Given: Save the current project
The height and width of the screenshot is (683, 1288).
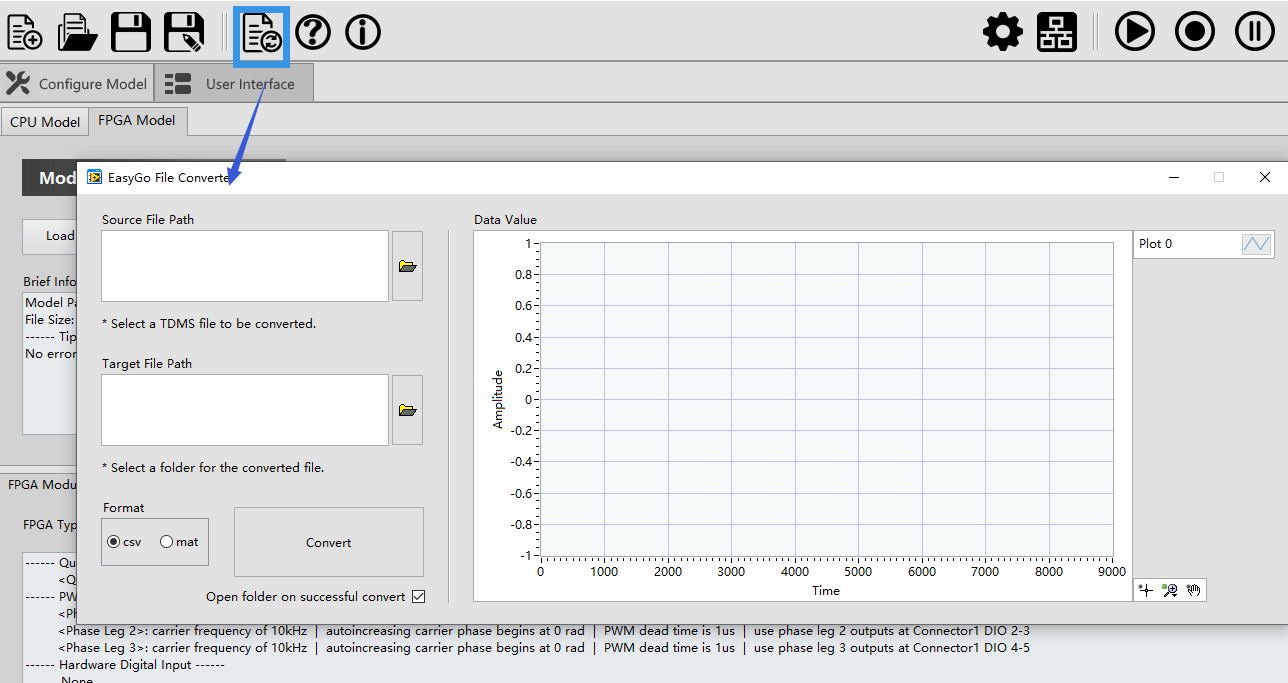Looking at the screenshot, I should pyautogui.click(x=131, y=32).
